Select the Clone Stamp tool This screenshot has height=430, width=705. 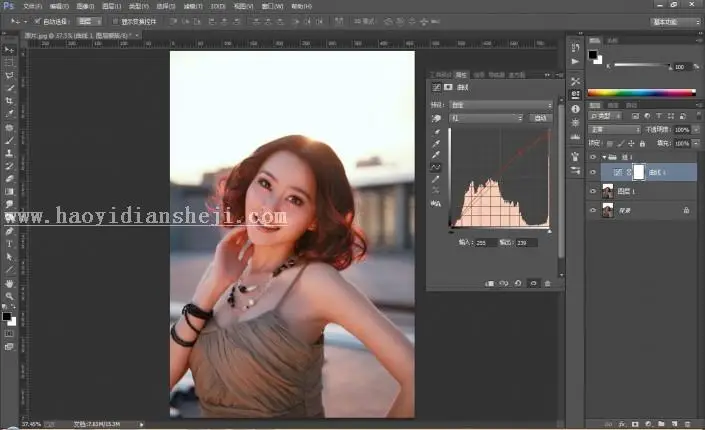pos(9,153)
